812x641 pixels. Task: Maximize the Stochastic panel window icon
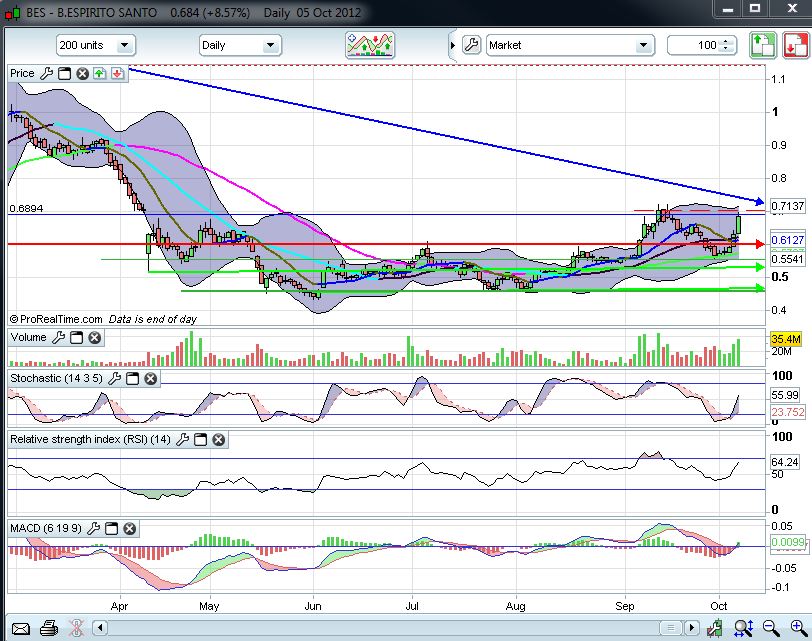(132, 379)
